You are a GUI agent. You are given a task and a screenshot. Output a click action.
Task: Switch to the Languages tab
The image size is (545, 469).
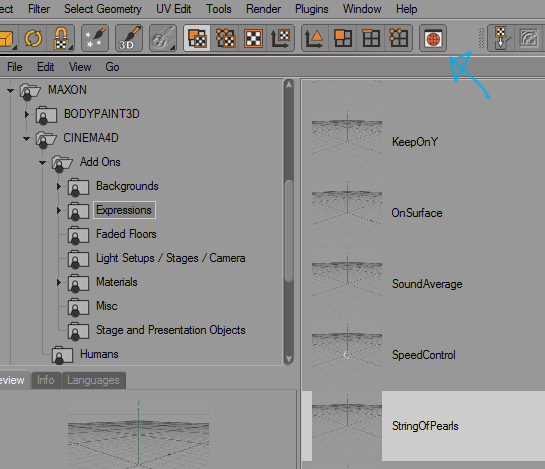pos(93,380)
